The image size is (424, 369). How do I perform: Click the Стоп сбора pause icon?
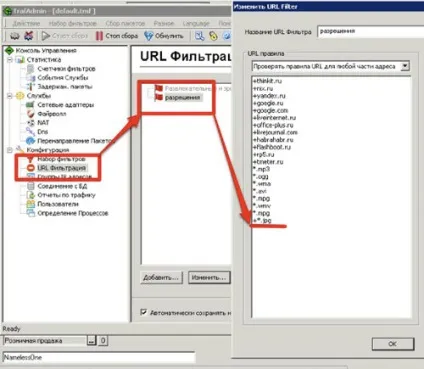pyautogui.click(x=99, y=36)
